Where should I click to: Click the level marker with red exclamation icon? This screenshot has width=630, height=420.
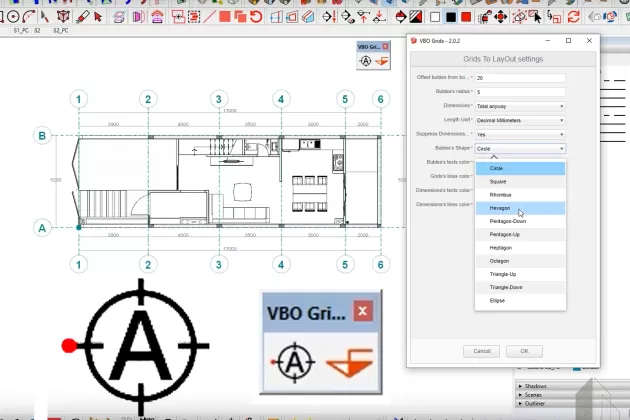[329, 17]
